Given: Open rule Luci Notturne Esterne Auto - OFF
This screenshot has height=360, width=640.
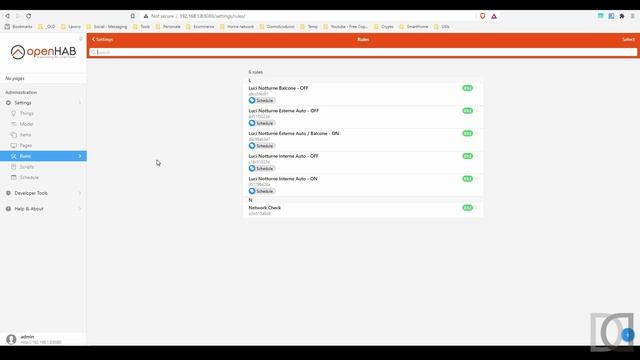Looking at the screenshot, I should click(363, 117).
